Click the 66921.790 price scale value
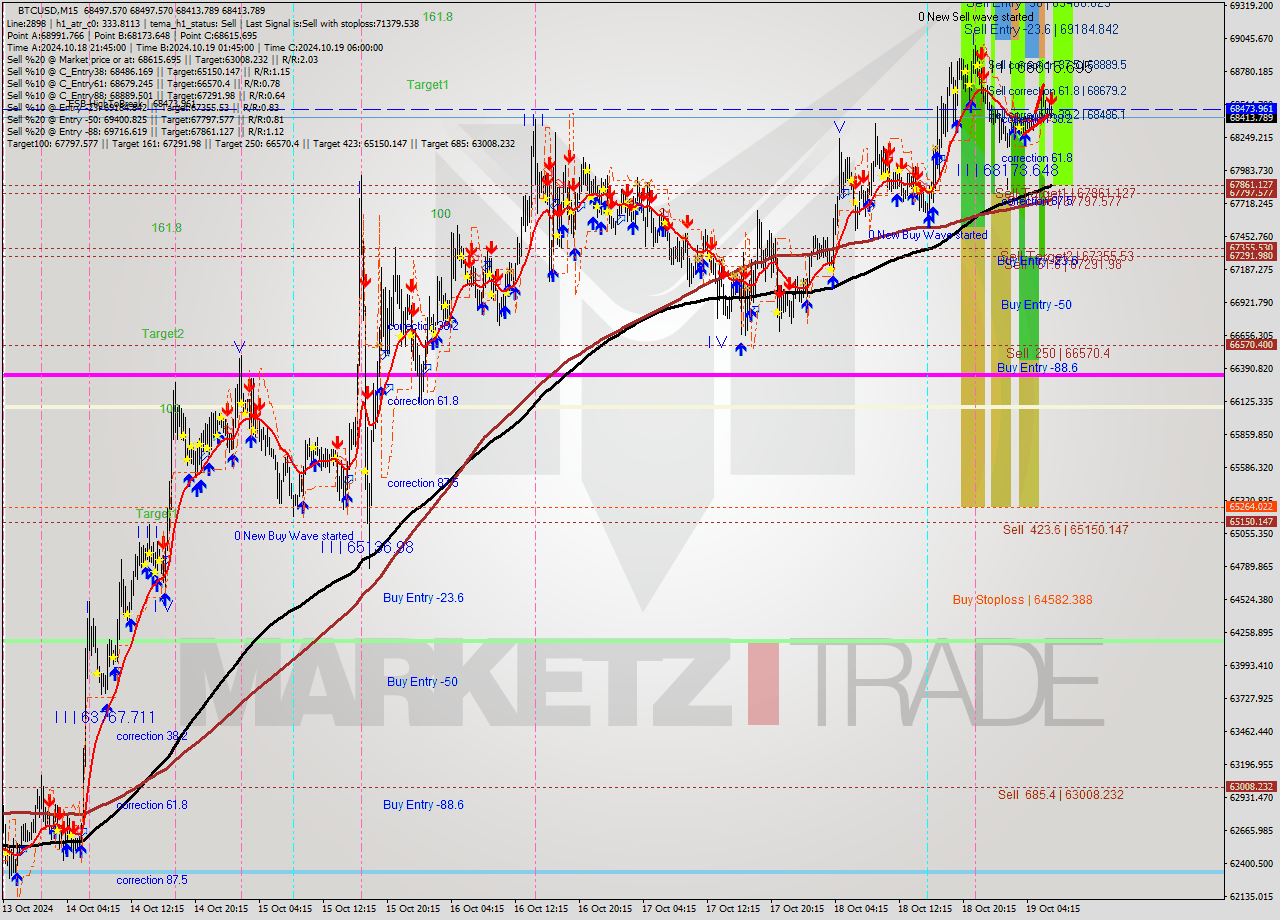This screenshot has width=1280, height=920. [x=1252, y=303]
